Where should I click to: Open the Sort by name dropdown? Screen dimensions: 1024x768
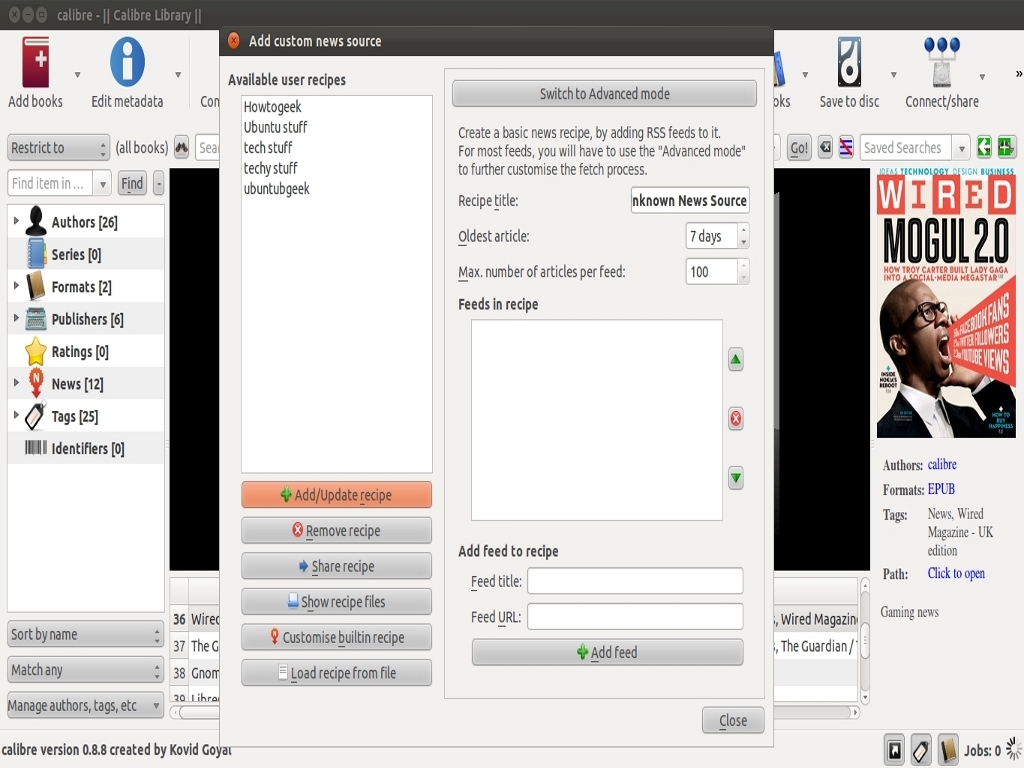point(85,634)
